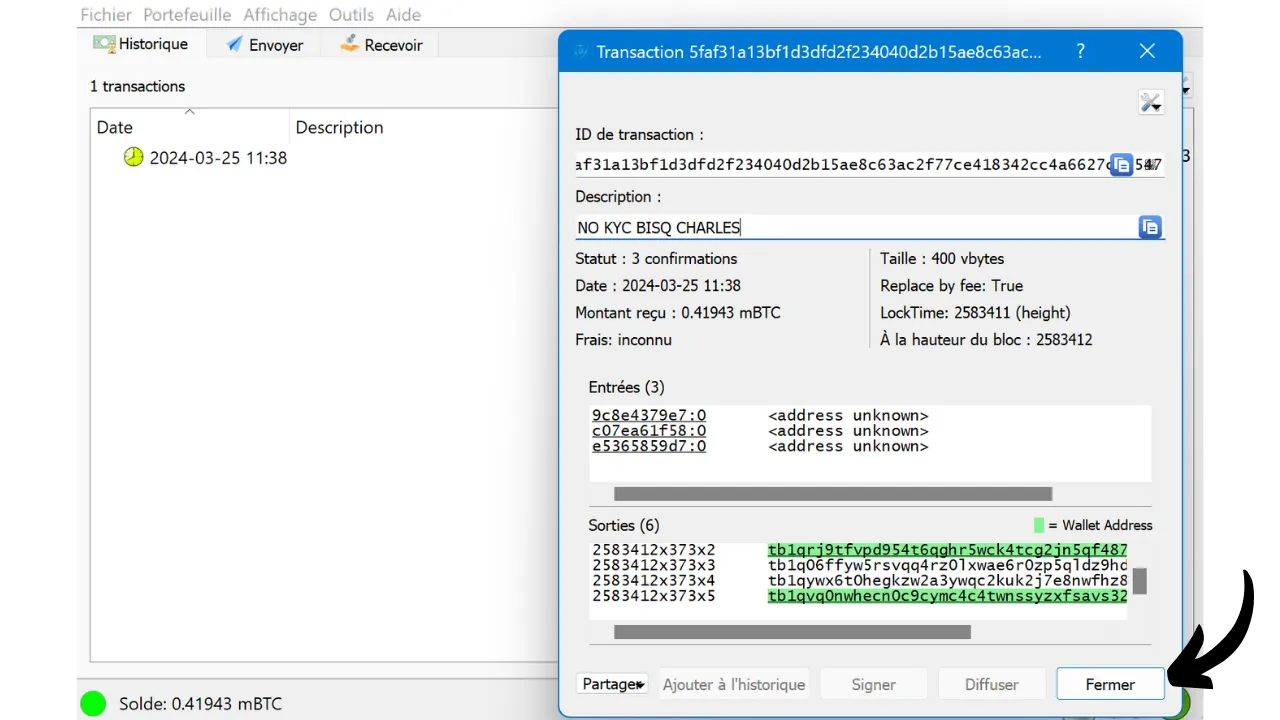Click the paper plane Envoyer icon
Image resolution: width=1280 pixels, height=720 pixels.
click(234, 45)
